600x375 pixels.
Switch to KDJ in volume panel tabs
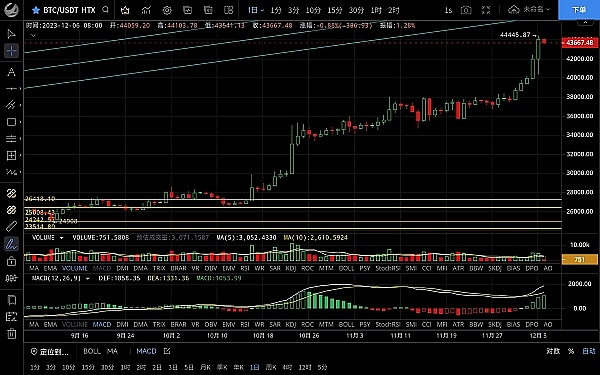pos(291,269)
